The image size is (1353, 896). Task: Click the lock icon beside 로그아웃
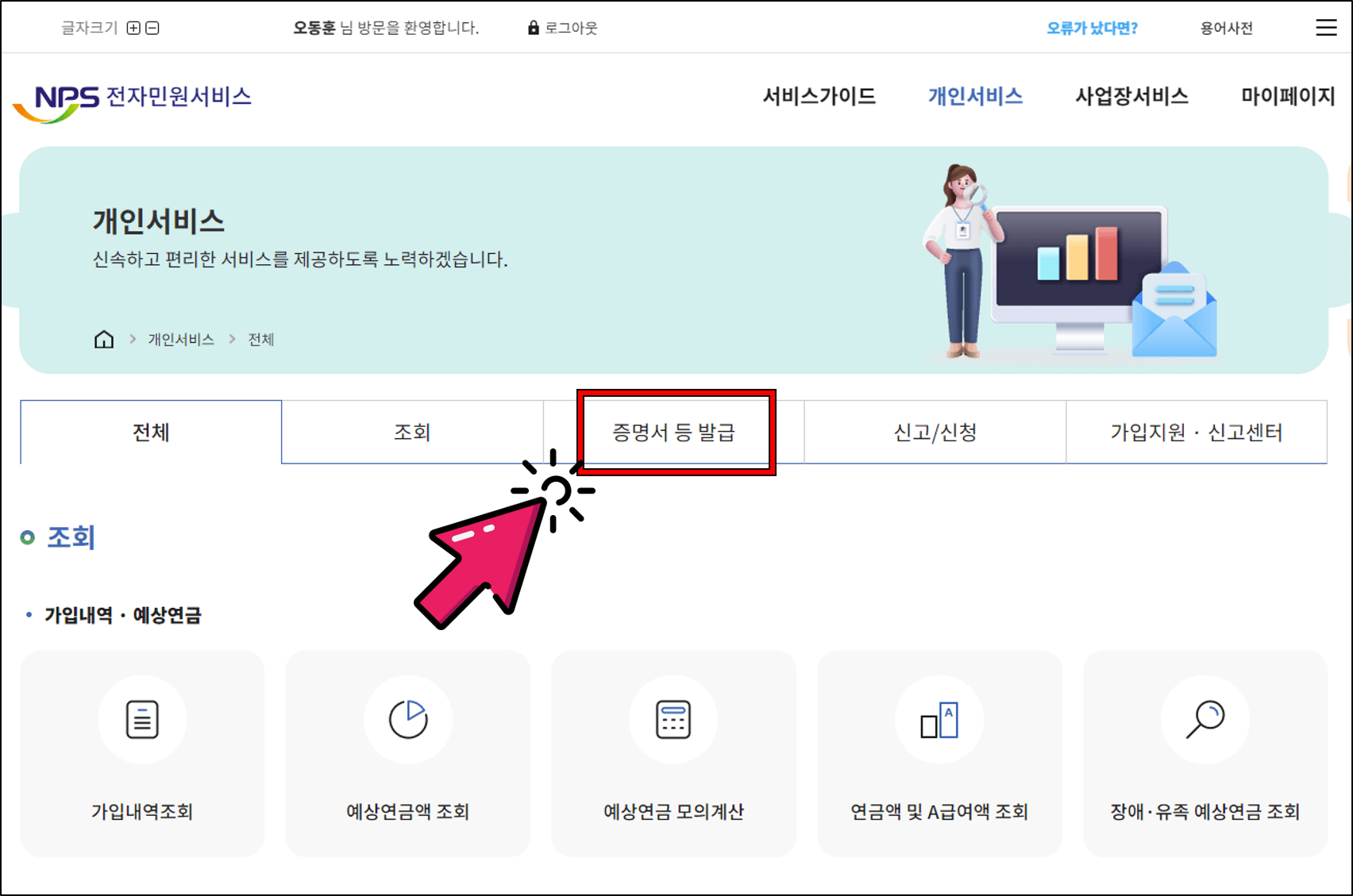click(x=533, y=28)
